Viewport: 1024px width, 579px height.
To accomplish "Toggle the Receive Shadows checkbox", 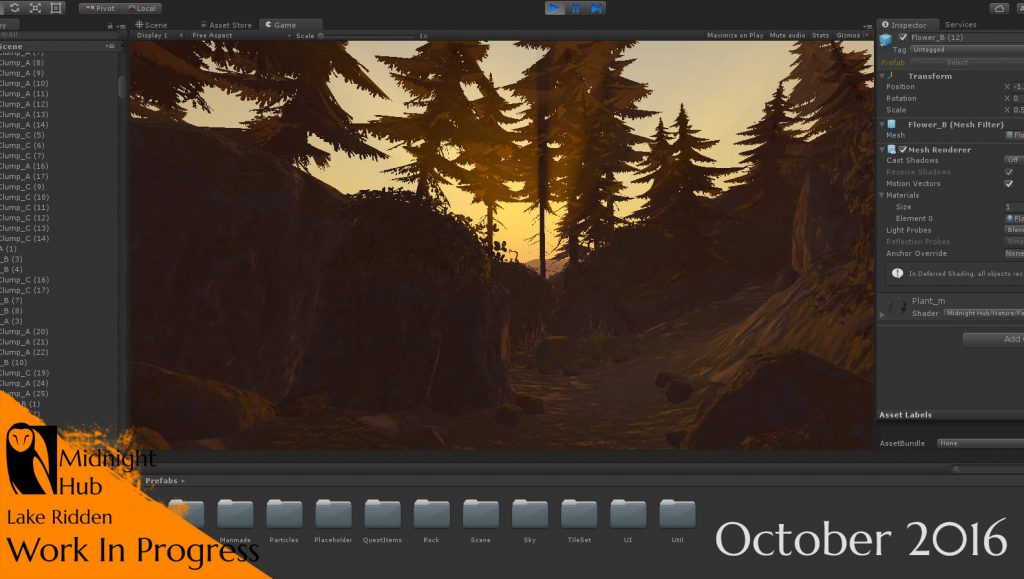I will tap(1009, 172).
